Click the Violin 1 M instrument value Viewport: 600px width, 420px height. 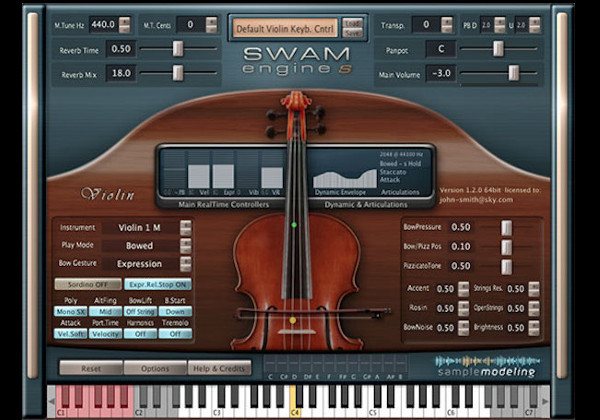tap(140, 228)
